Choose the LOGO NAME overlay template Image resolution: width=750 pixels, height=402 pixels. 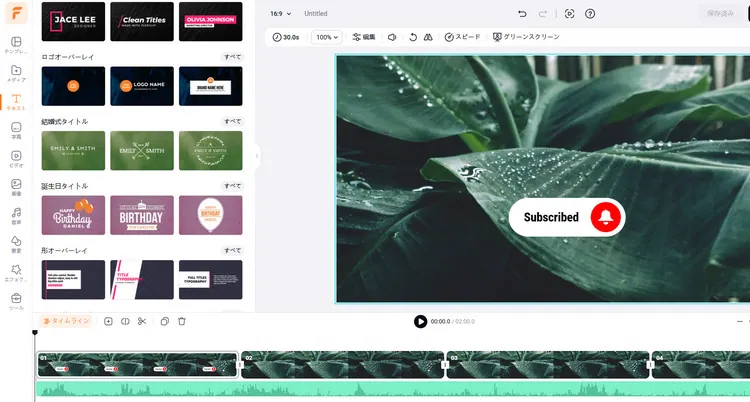click(x=142, y=86)
